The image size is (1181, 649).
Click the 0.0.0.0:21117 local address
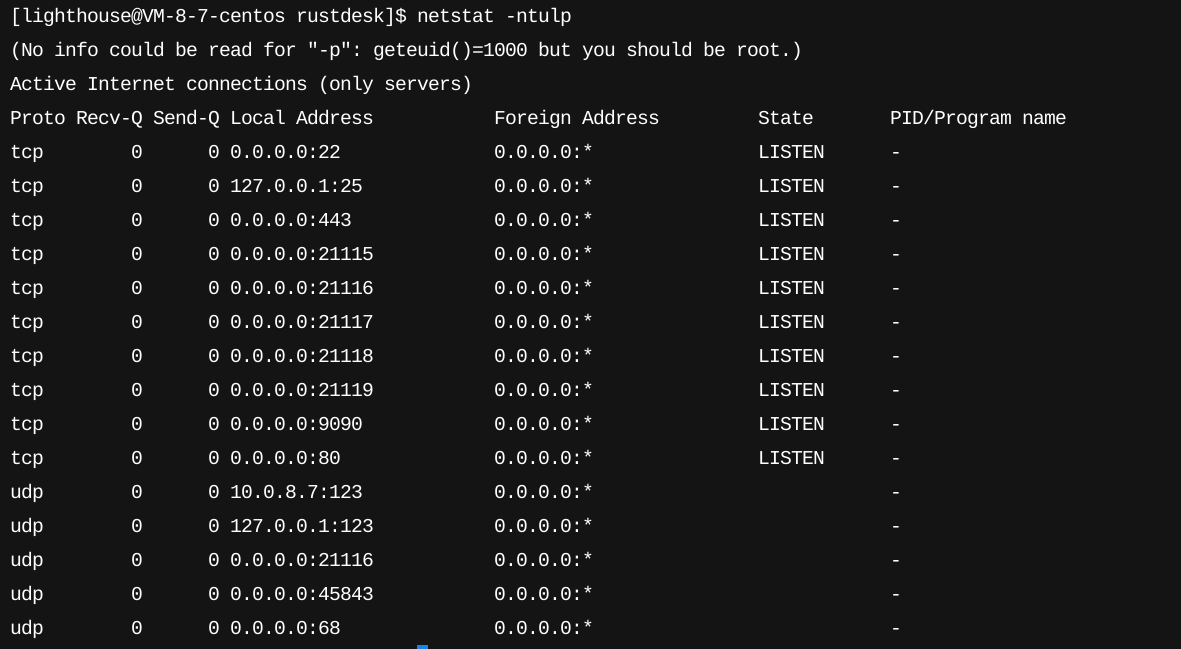[301, 322]
